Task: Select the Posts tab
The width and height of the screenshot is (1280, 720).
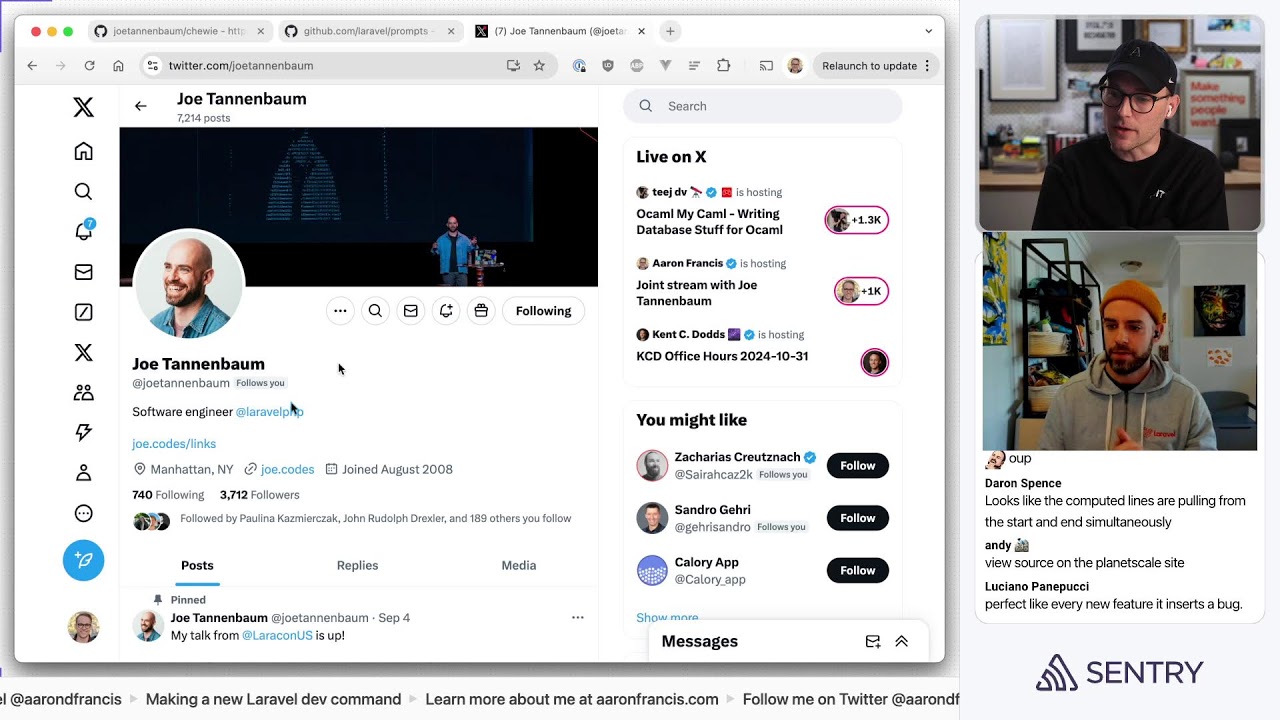Action: (x=197, y=566)
